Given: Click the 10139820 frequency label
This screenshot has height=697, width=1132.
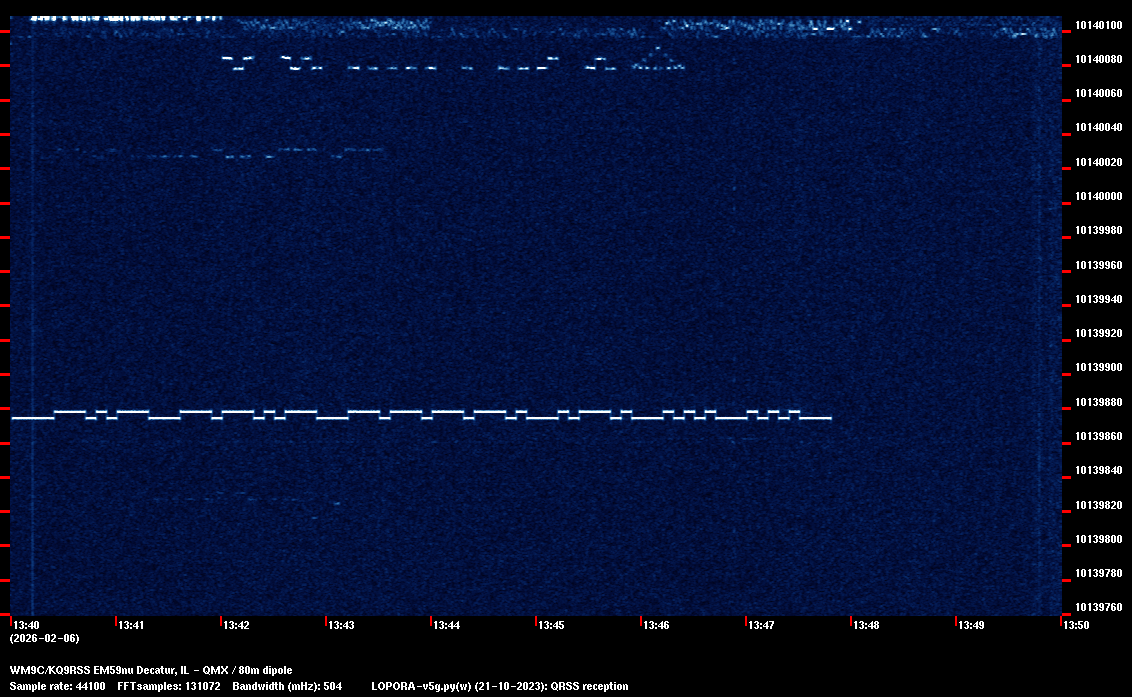Looking at the screenshot, I should tap(1098, 505).
